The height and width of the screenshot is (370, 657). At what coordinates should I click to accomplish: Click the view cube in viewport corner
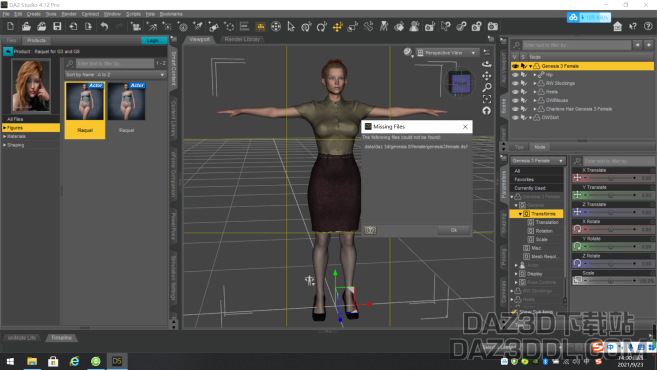point(460,83)
